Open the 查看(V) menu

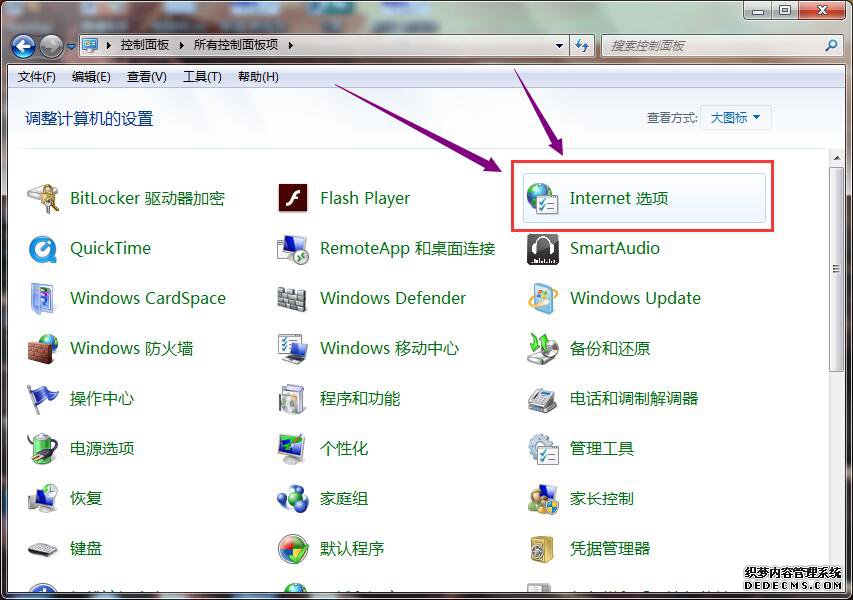[x=146, y=77]
